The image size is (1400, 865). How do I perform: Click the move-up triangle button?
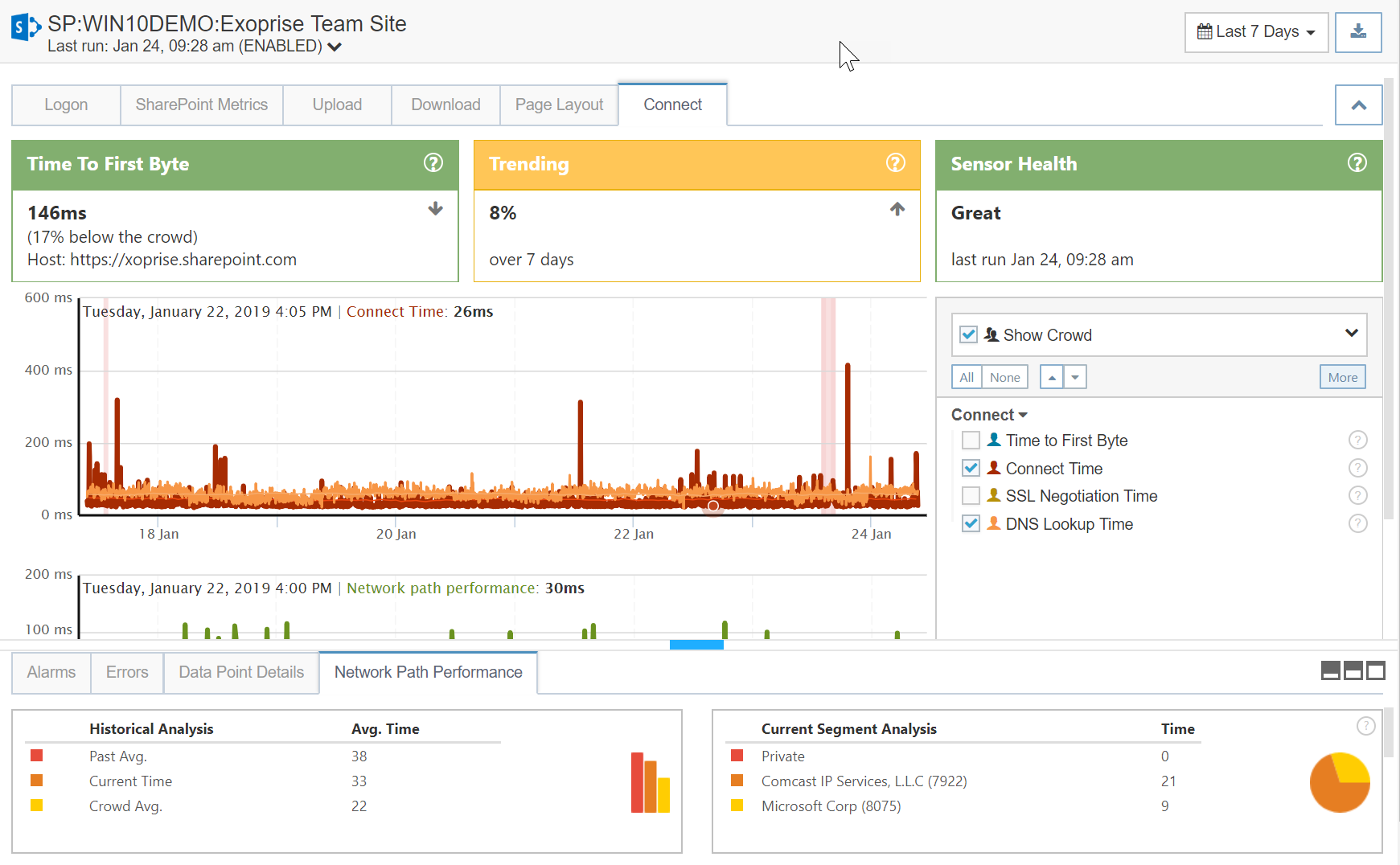[1052, 377]
